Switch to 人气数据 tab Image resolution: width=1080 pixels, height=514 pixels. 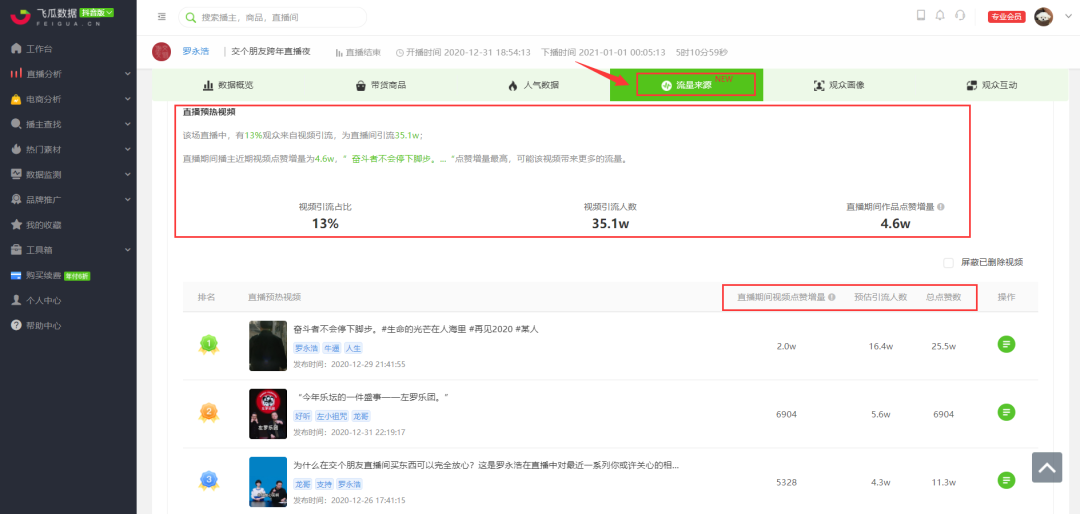(x=533, y=85)
